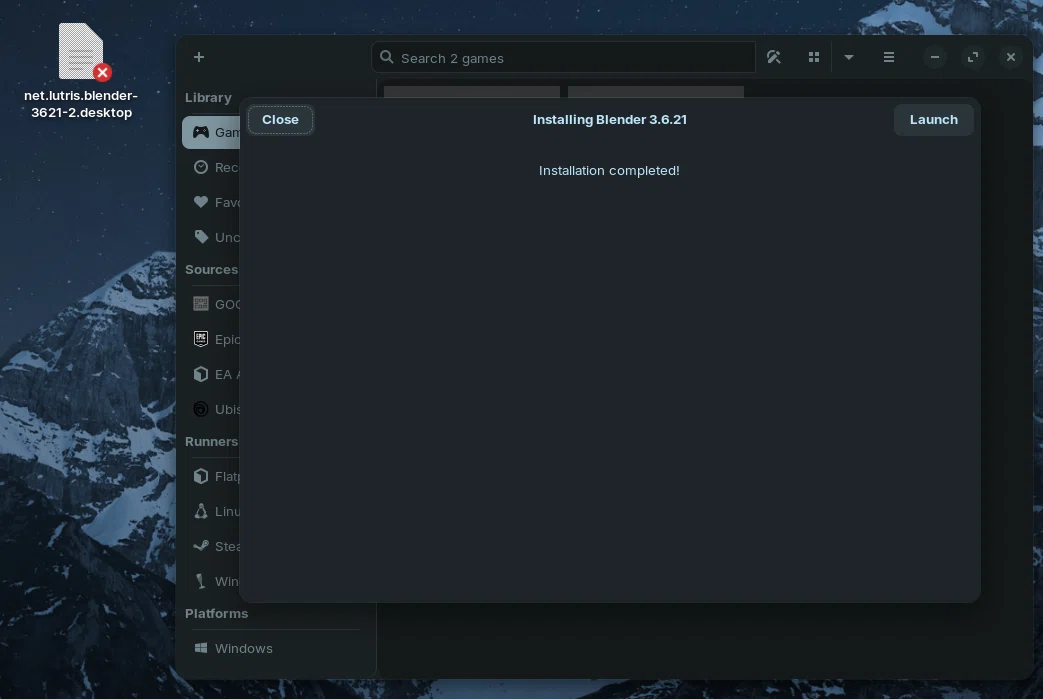The height and width of the screenshot is (699, 1043).
Task: Launch Blender after installation
Action: [933, 120]
